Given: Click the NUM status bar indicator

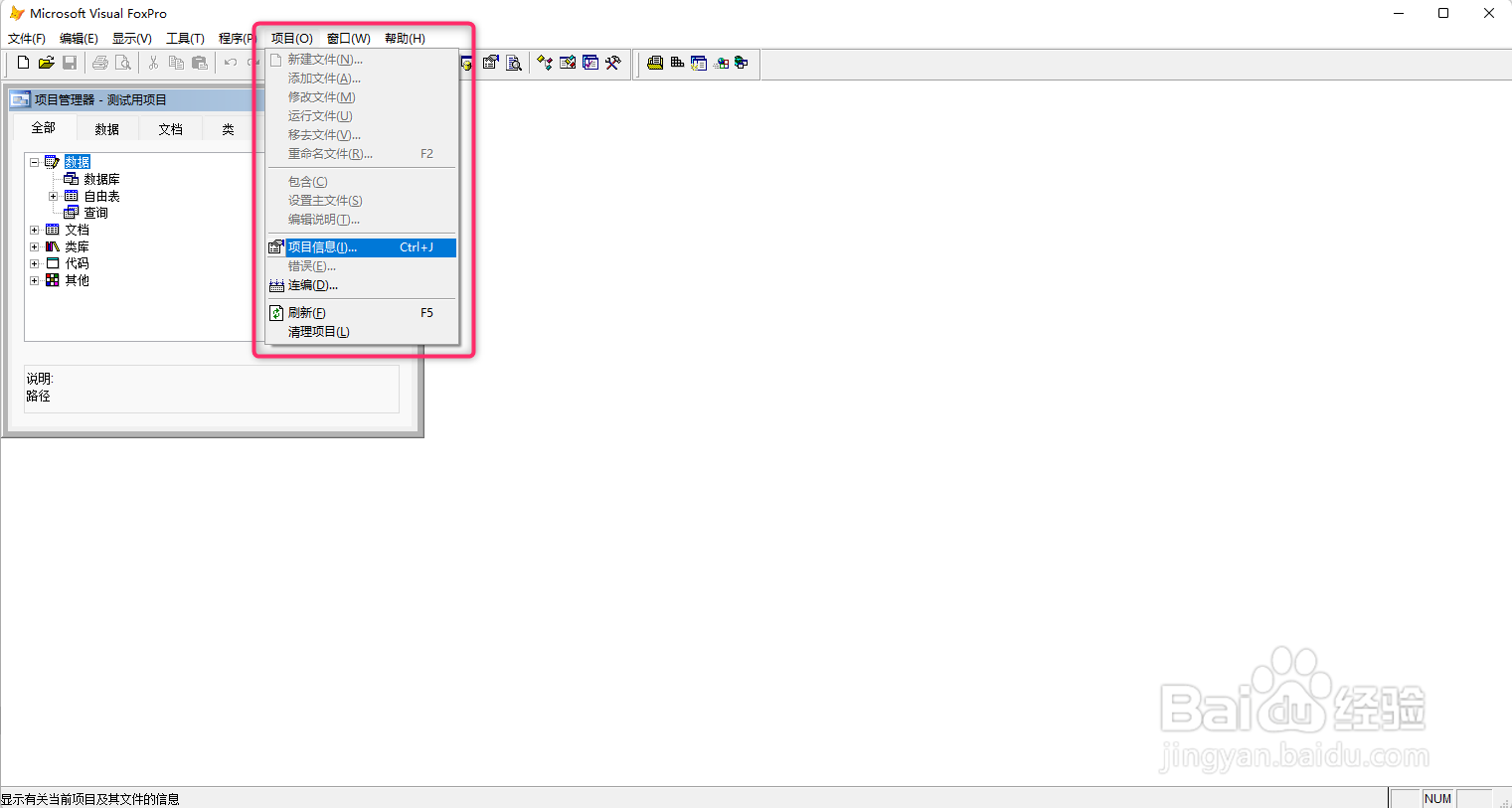Looking at the screenshot, I should tap(1437, 798).
